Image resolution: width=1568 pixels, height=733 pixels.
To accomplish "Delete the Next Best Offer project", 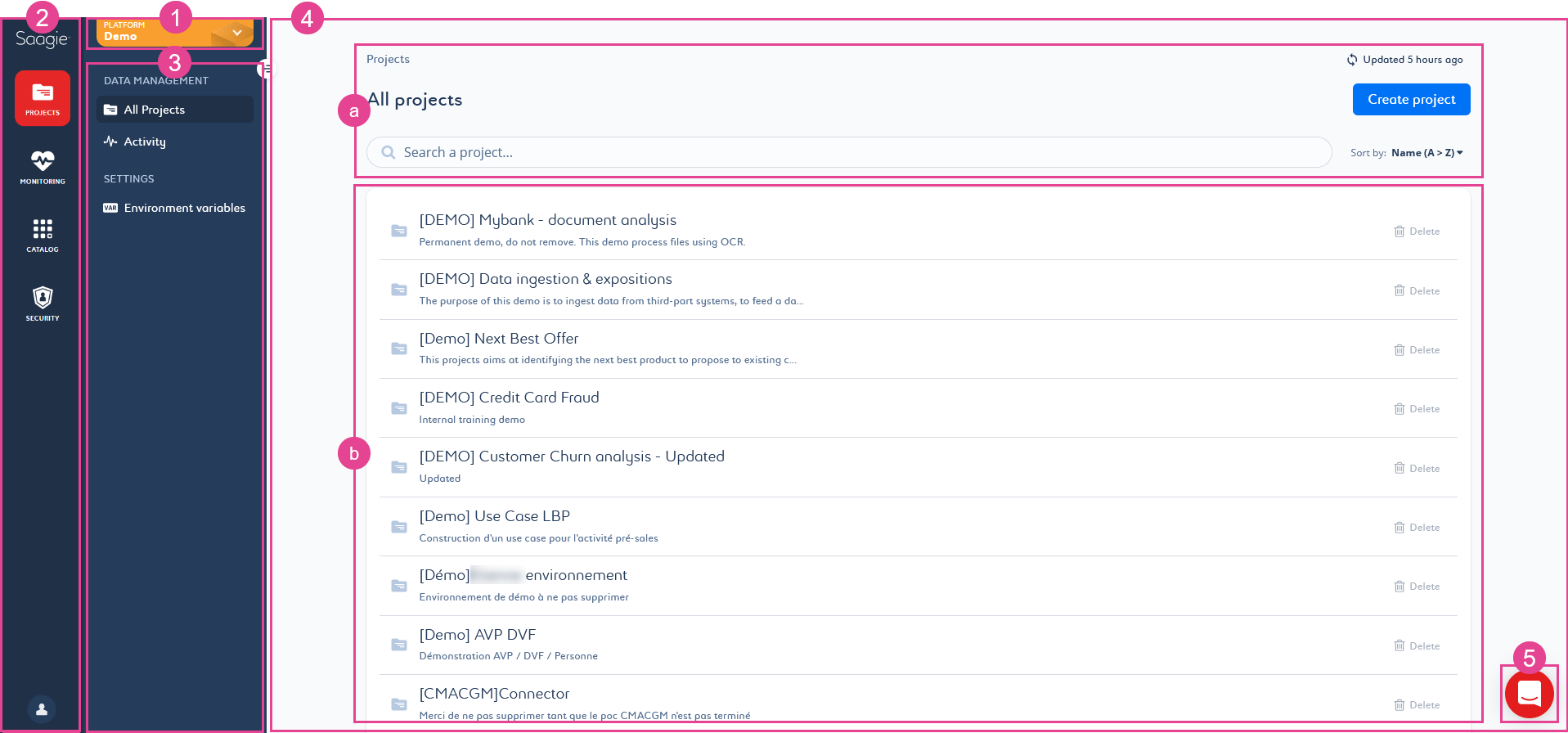I will (x=1417, y=350).
